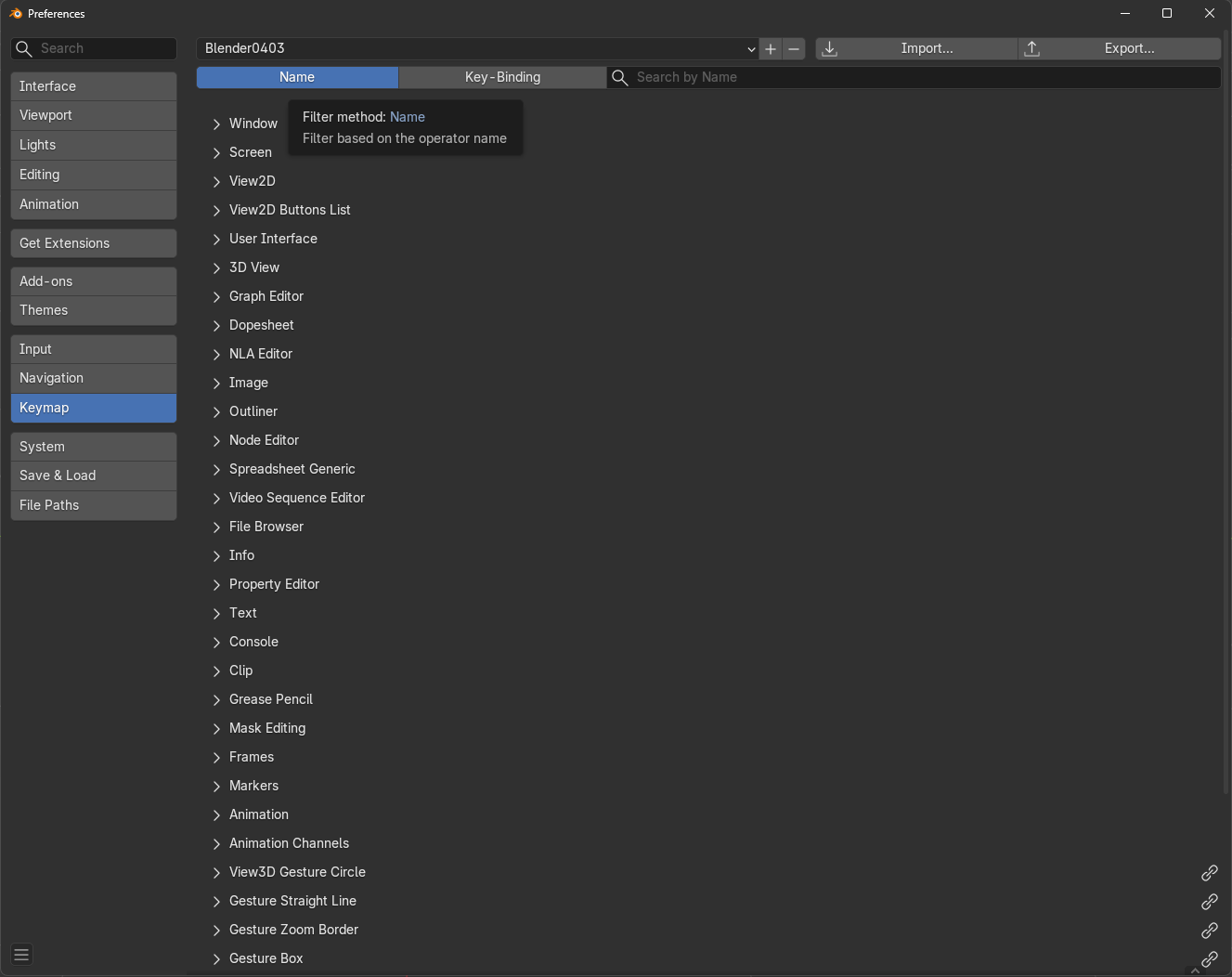This screenshot has width=1232, height=977.
Task: Switch to the Add-ons tab
Action: click(x=94, y=281)
